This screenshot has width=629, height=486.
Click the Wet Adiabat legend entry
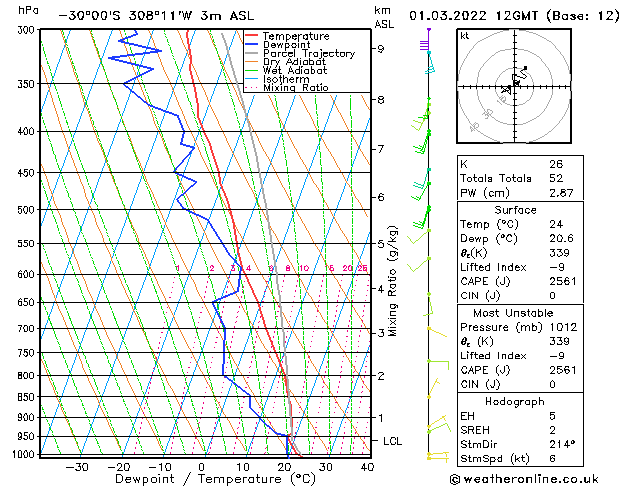point(295,70)
